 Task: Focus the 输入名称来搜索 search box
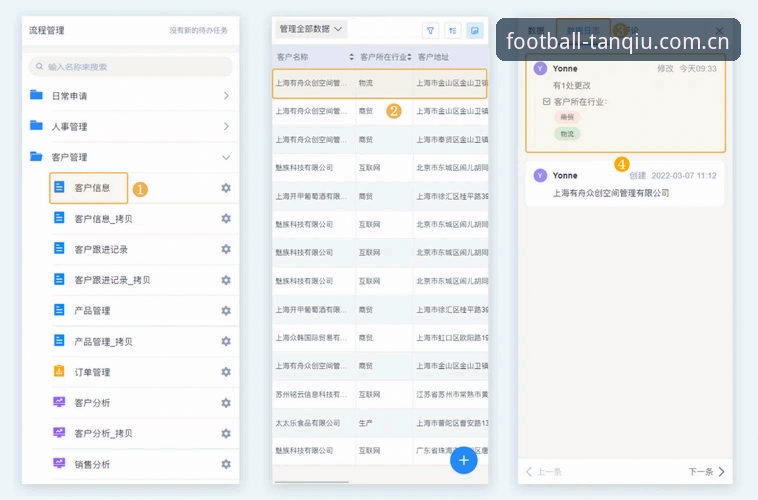pyautogui.click(x=131, y=66)
